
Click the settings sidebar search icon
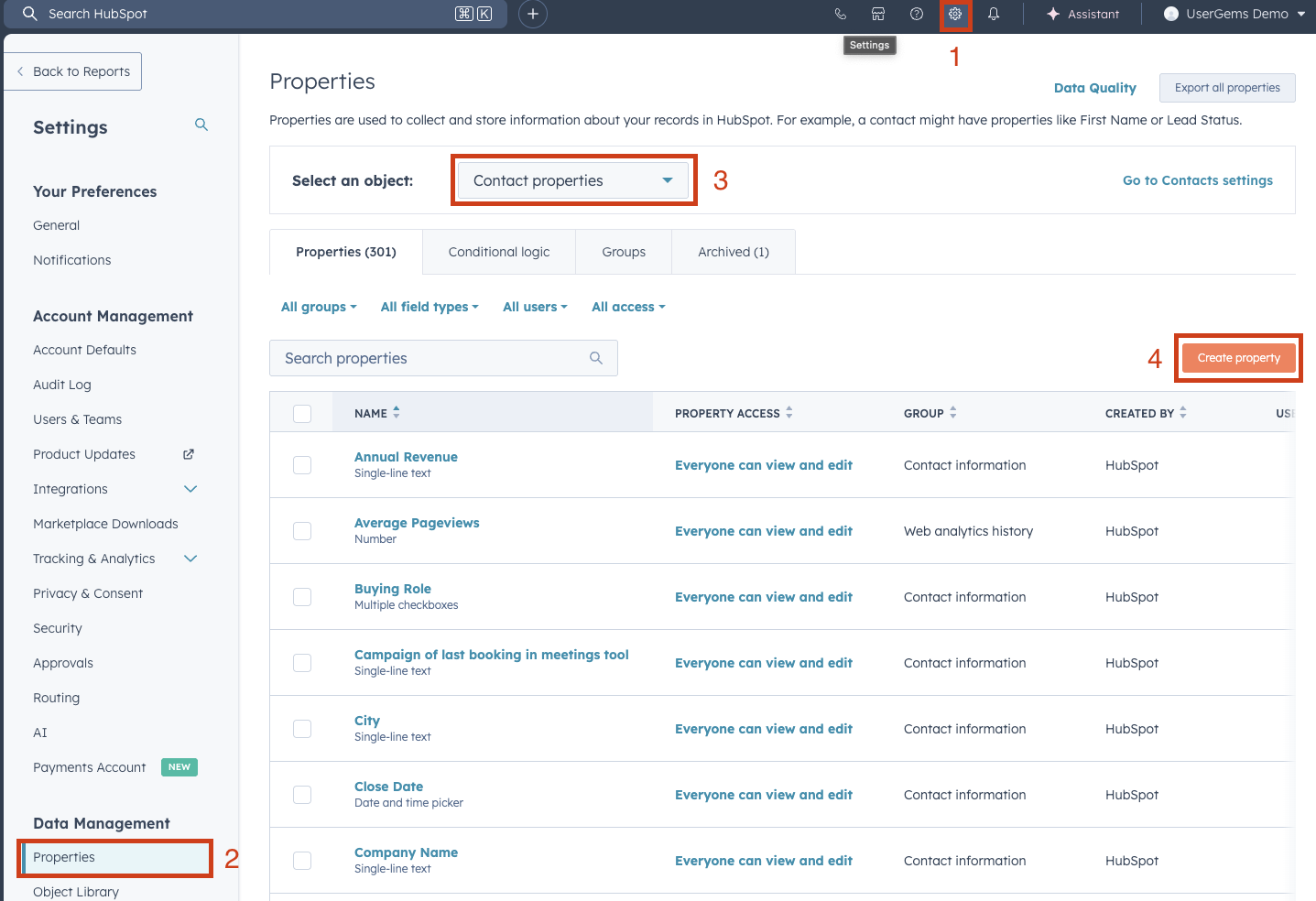pyautogui.click(x=201, y=125)
